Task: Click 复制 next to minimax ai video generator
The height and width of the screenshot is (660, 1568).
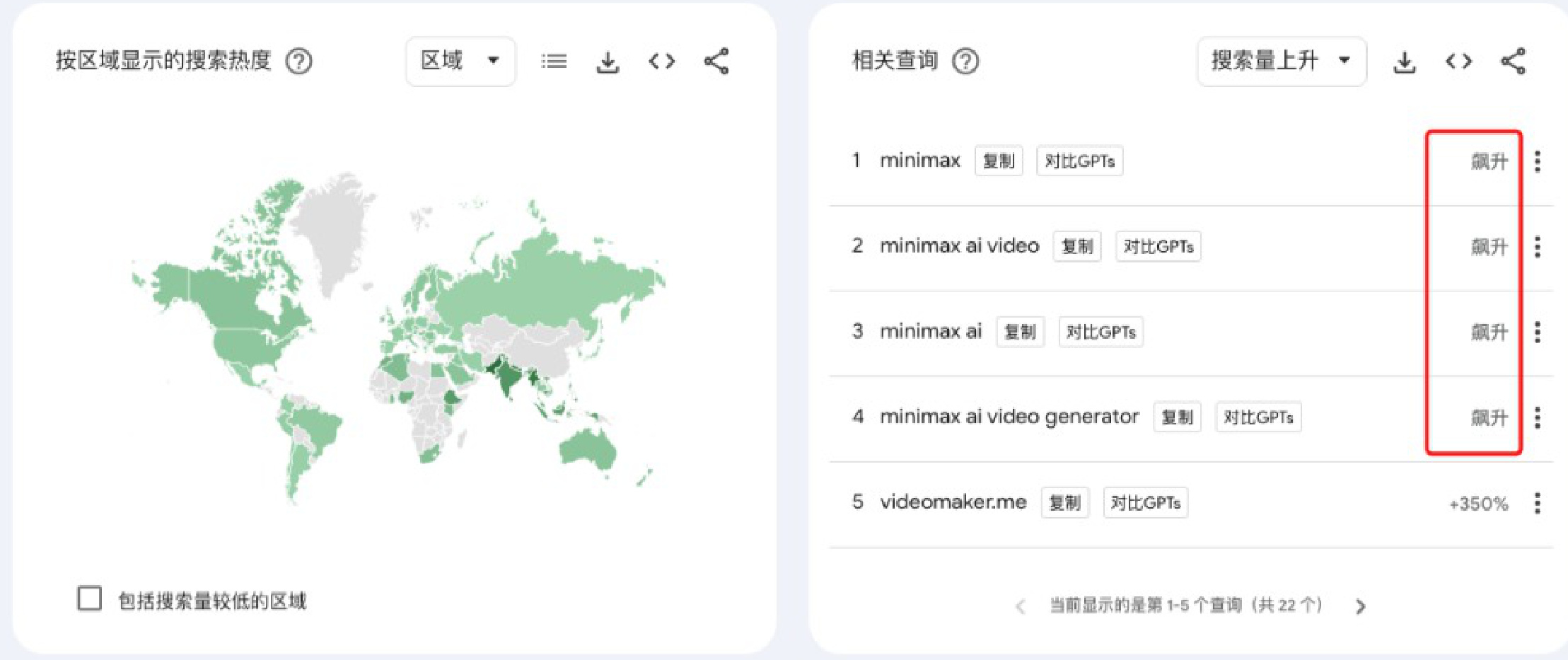Action: coord(1177,417)
